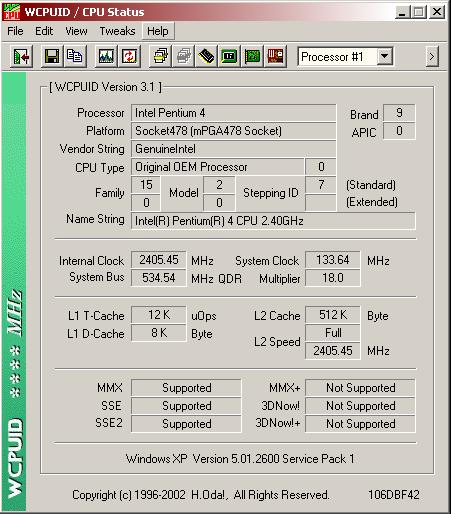
Task: Click the System Clock value '133.64'
Action: click(333, 260)
